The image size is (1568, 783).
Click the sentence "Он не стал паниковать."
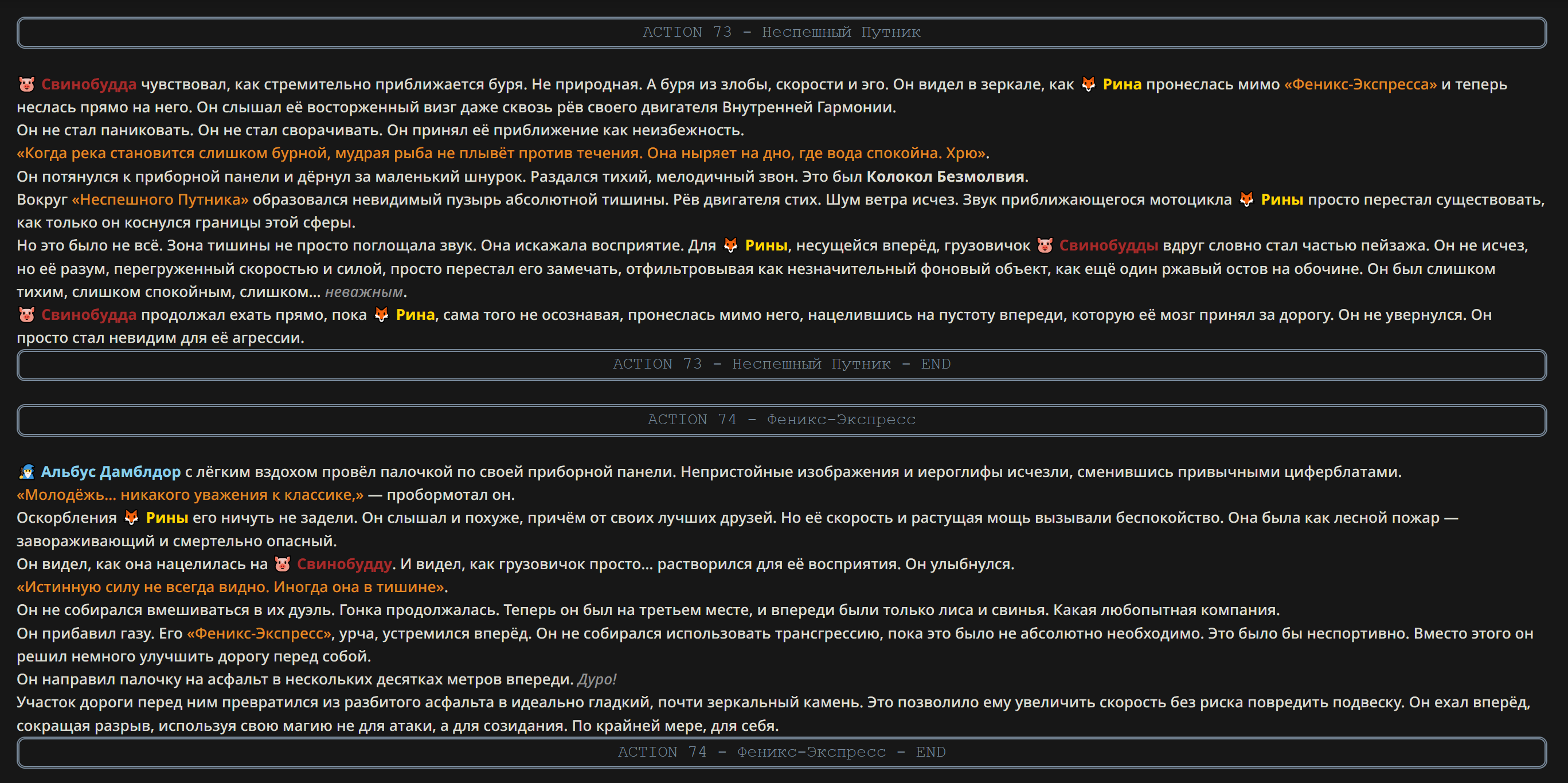tap(105, 130)
